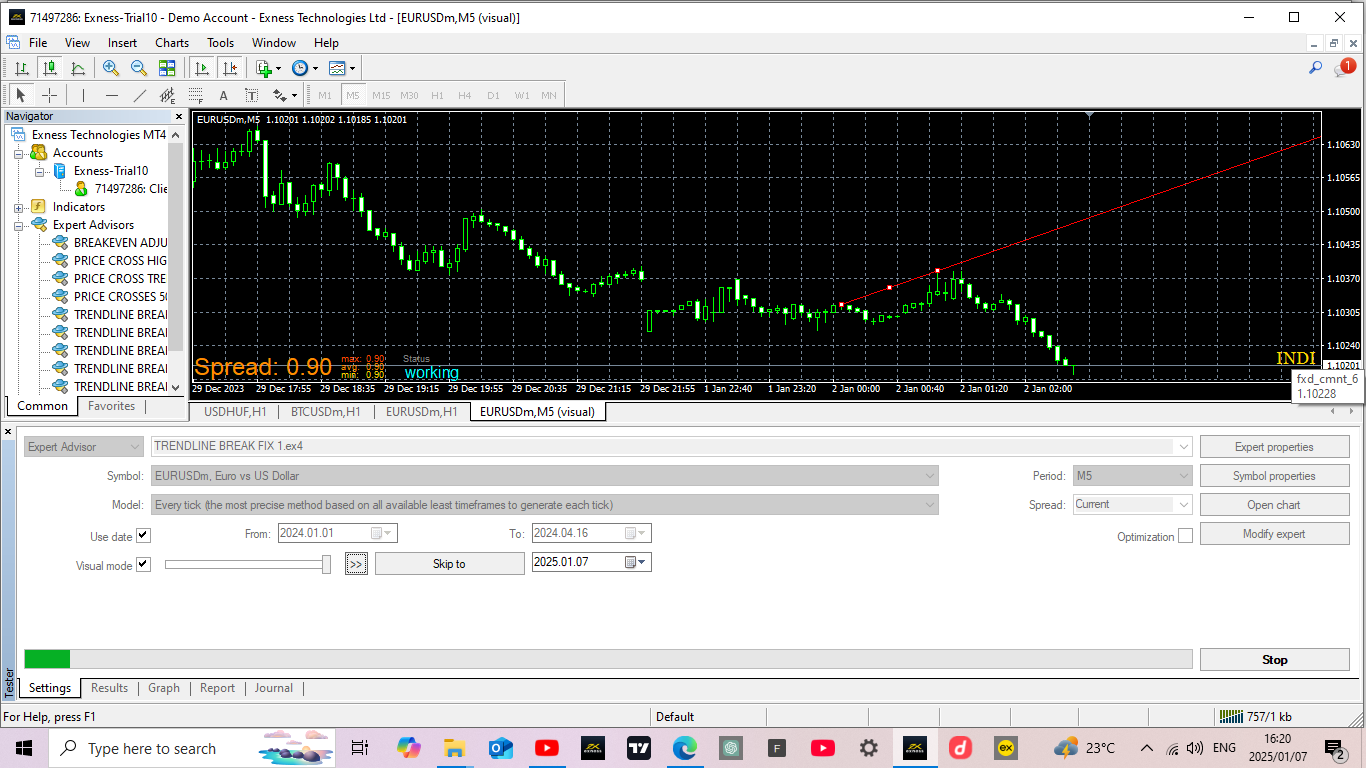Tile windows using the colored grid icon
Screen dimensions: 1366x768
167,68
